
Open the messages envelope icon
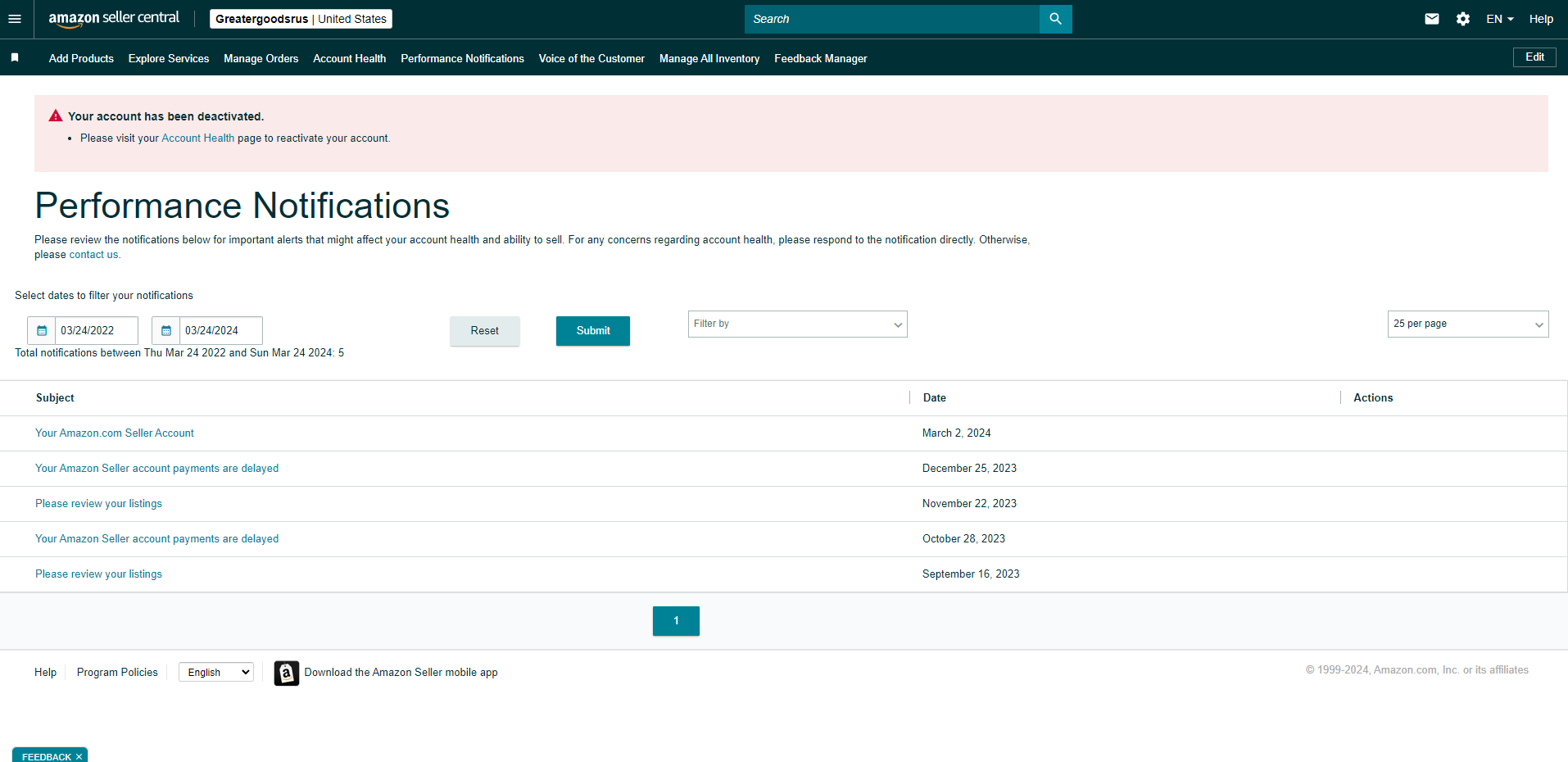[x=1431, y=19]
